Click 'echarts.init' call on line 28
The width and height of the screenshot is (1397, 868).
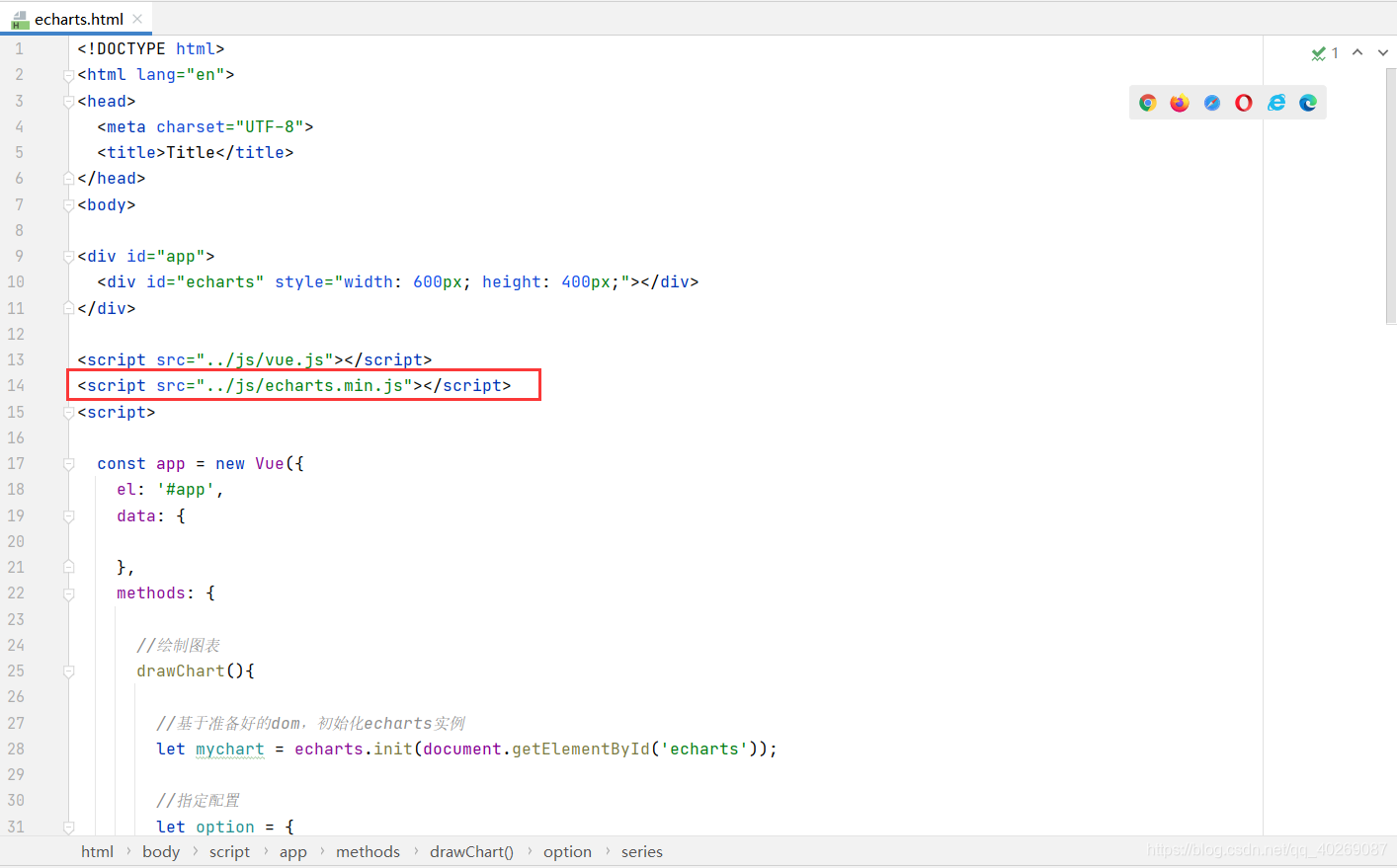(x=354, y=750)
